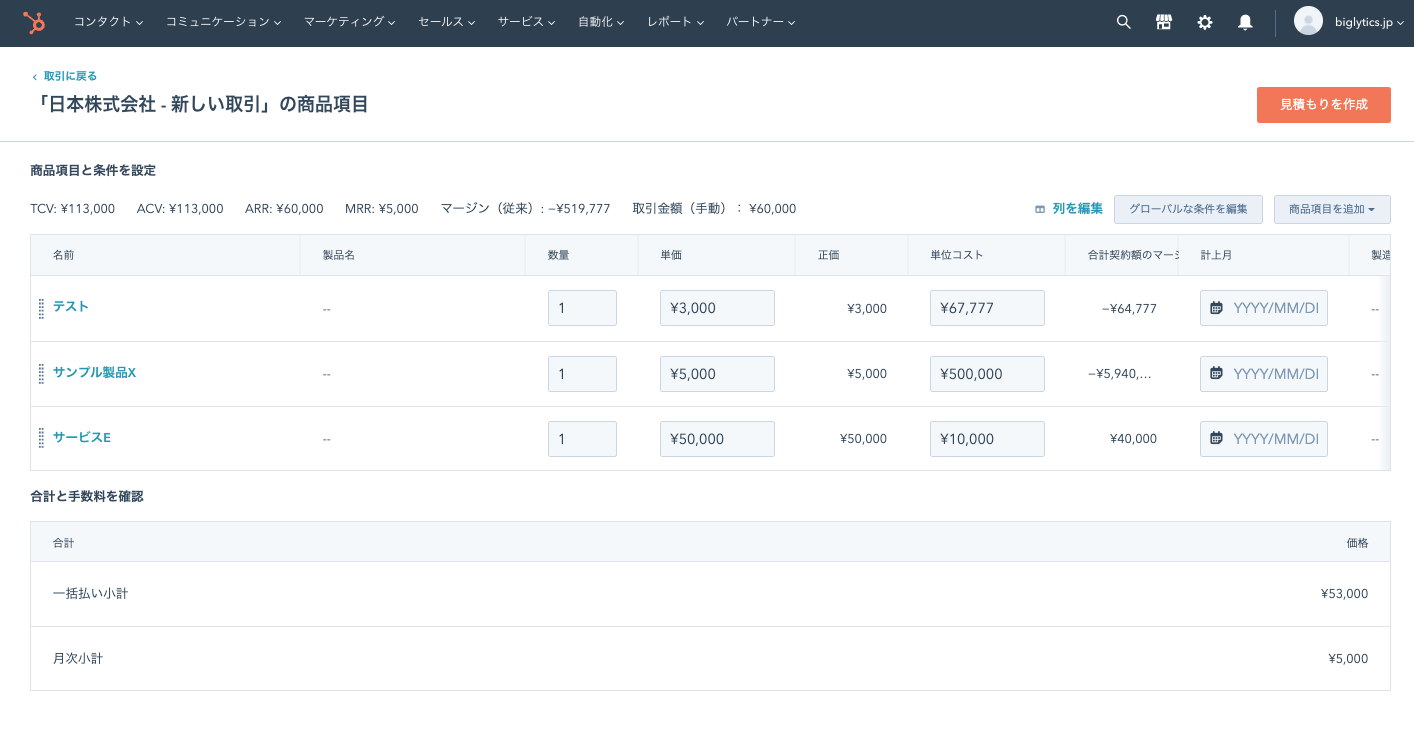1414x754 pixels.
Task: Open the サービスE line item link
Action: pyautogui.click(x=82, y=437)
